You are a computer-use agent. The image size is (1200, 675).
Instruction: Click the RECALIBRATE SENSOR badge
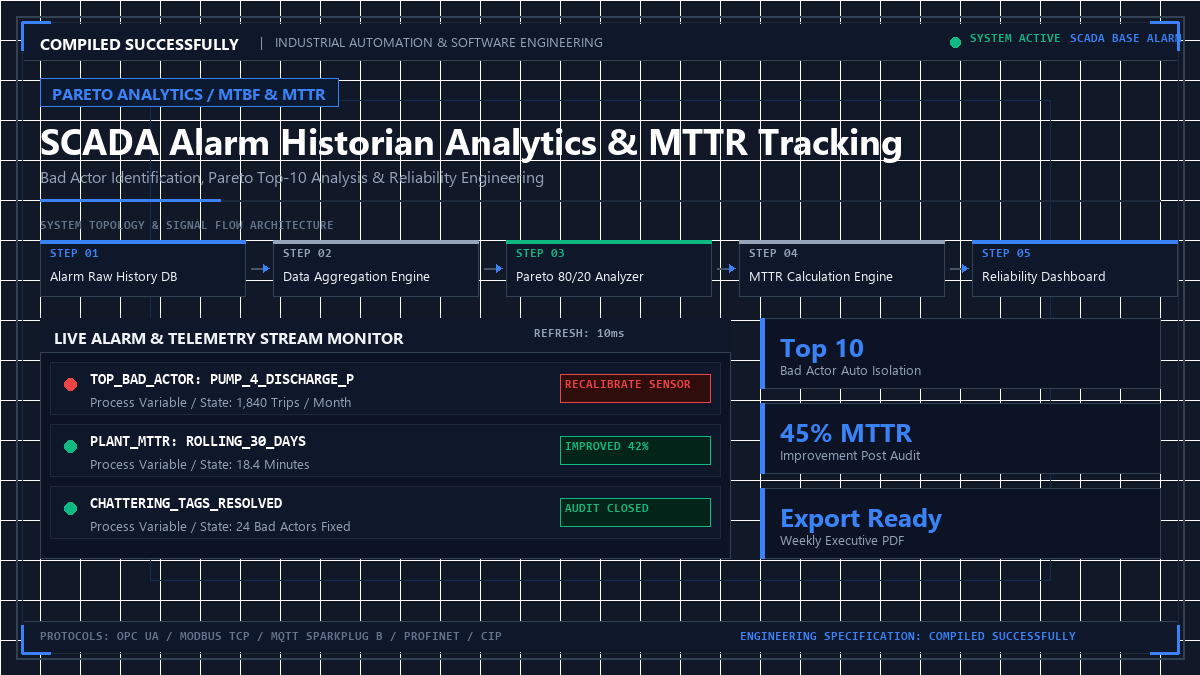click(x=635, y=388)
